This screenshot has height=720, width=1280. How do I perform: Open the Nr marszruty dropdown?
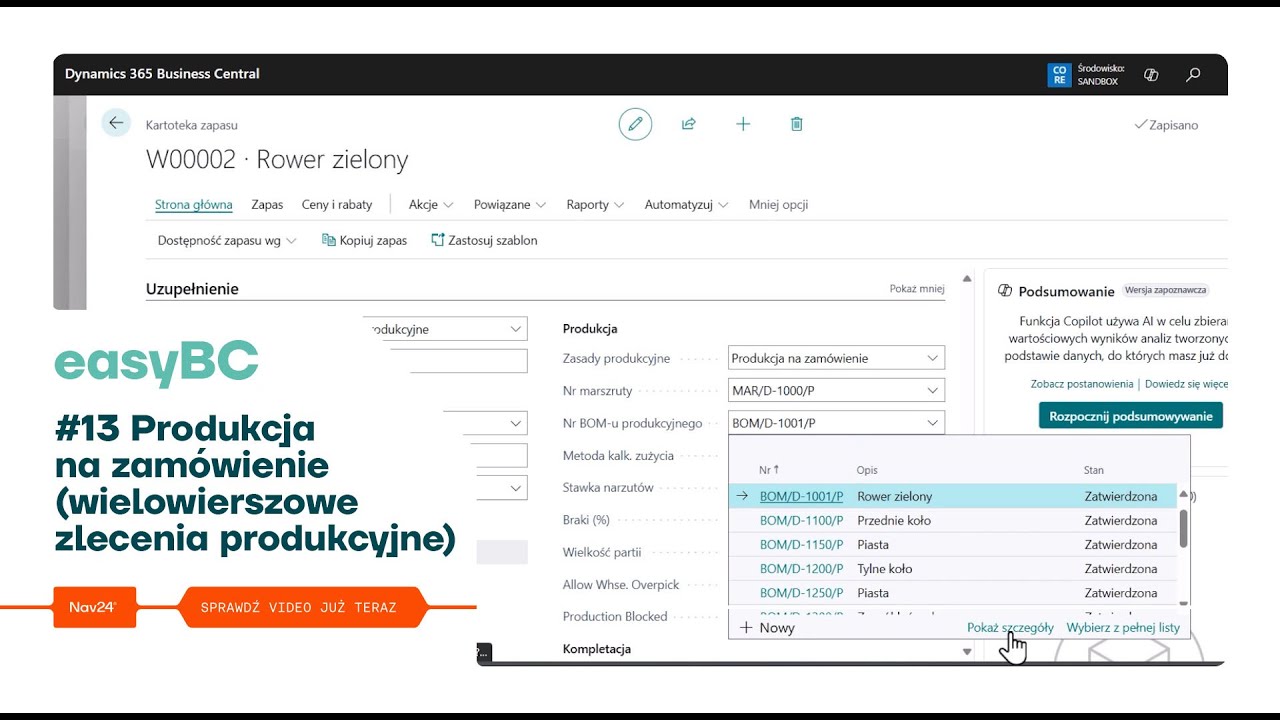click(932, 391)
